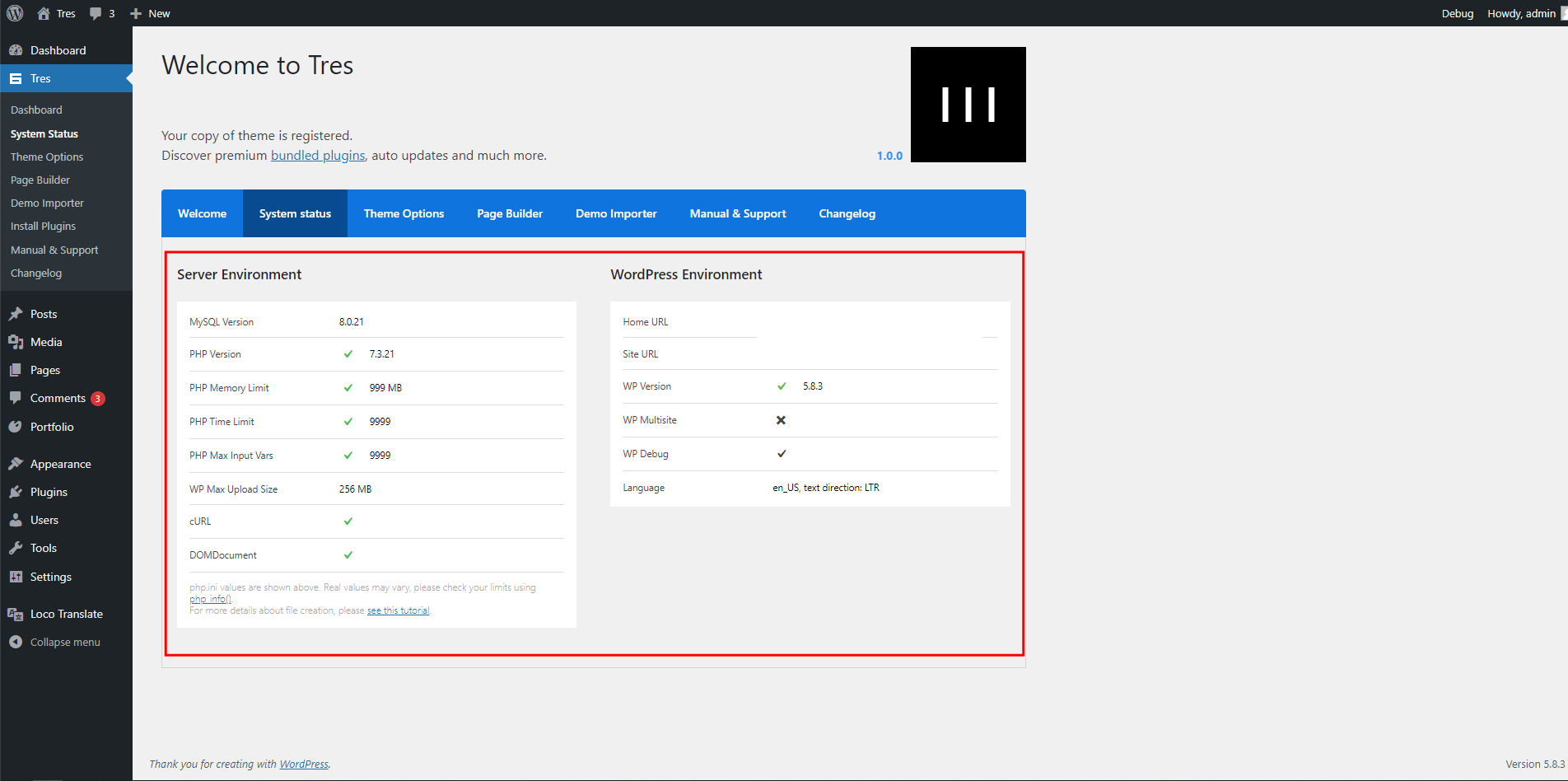The width and height of the screenshot is (1568, 781).
Task: Click the green check next to cURL
Action: click(348, 521)
